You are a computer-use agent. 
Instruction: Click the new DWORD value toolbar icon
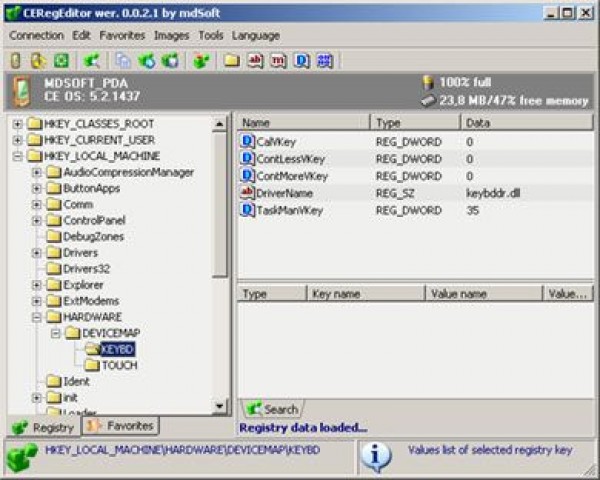tap(301, 61)
